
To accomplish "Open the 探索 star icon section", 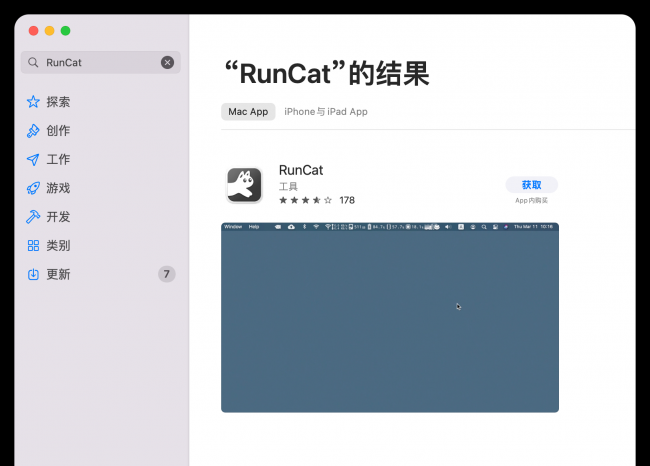I will [x=33, y=102].
